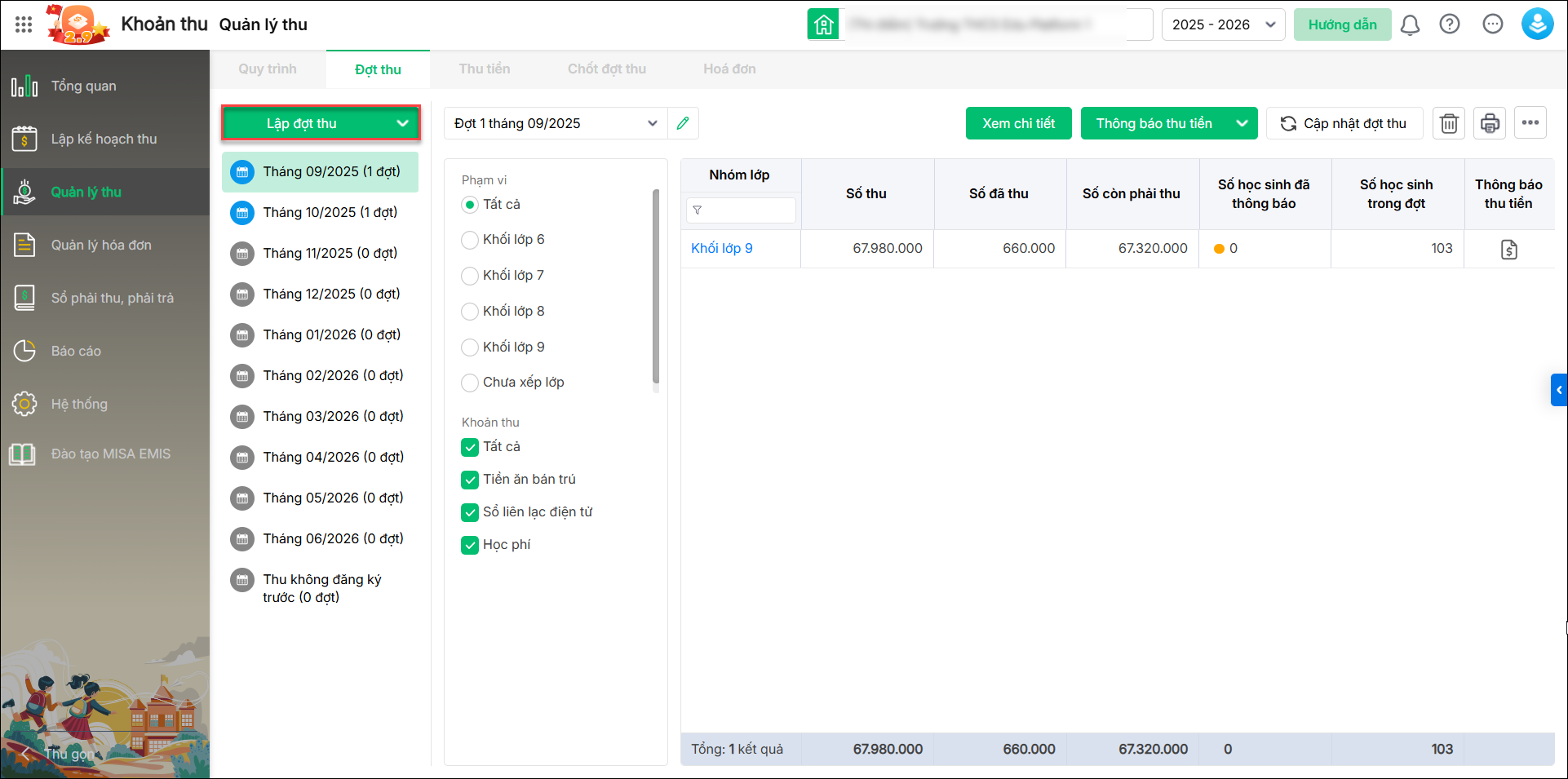Viewport: 1568px width, 779px height.
Task: Open Báo cáo in the sidebar
Action: [76, 351]
